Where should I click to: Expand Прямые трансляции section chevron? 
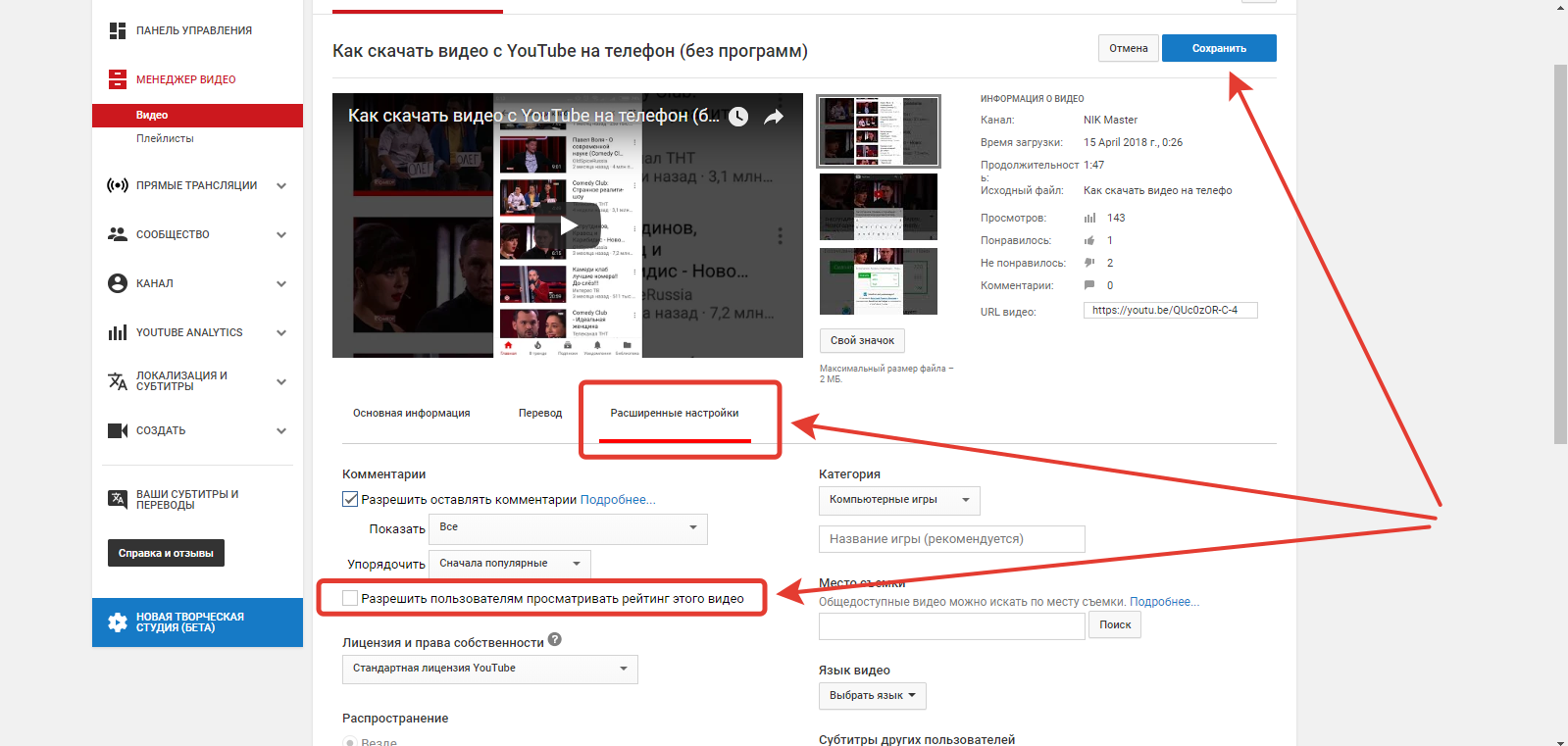pyautogui.click(x=281, y=185)
